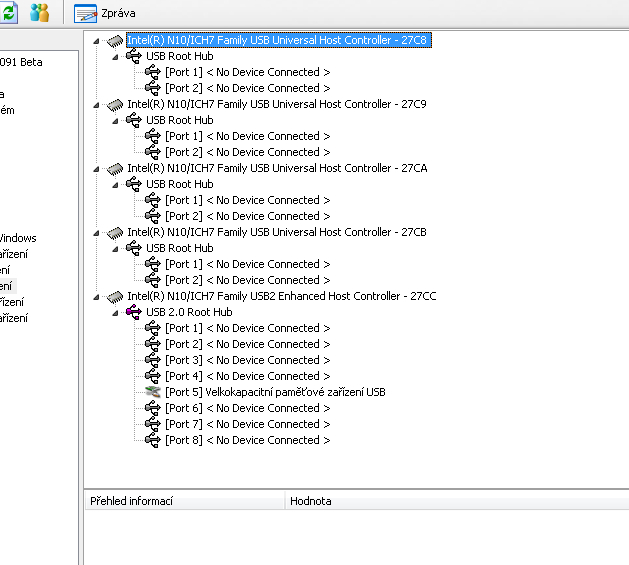Select Intel USB Universal Host Controller - 27CB

(277, 232)
